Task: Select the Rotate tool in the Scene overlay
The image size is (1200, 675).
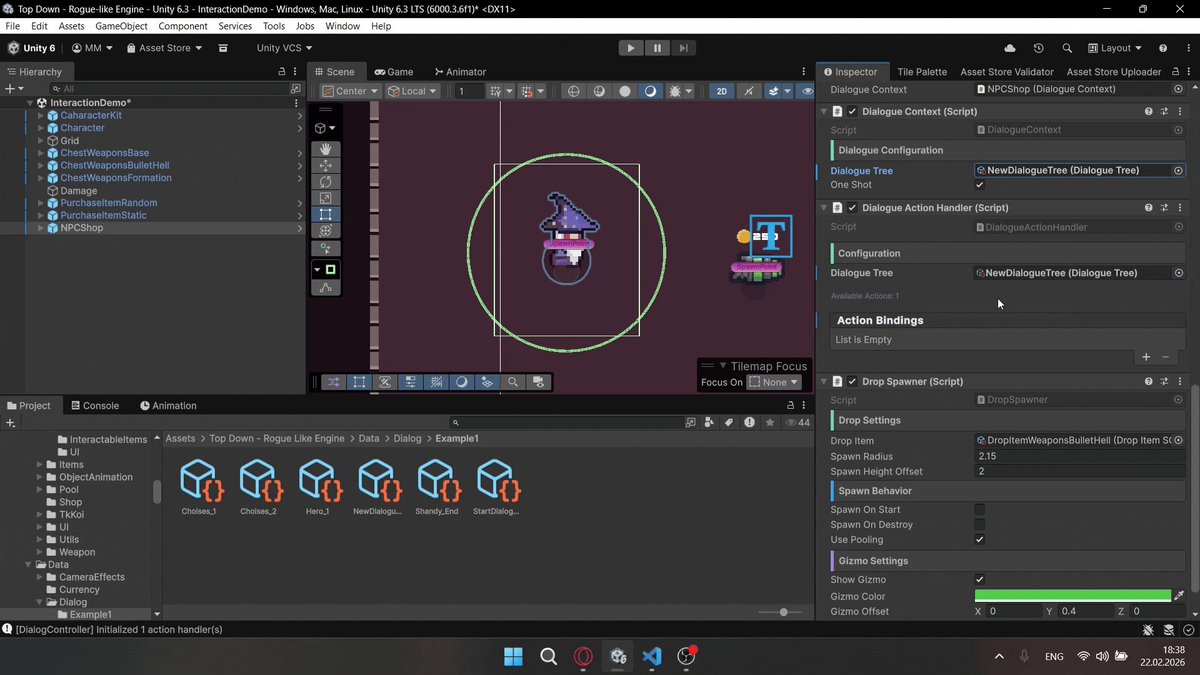Action: [326, 181]
